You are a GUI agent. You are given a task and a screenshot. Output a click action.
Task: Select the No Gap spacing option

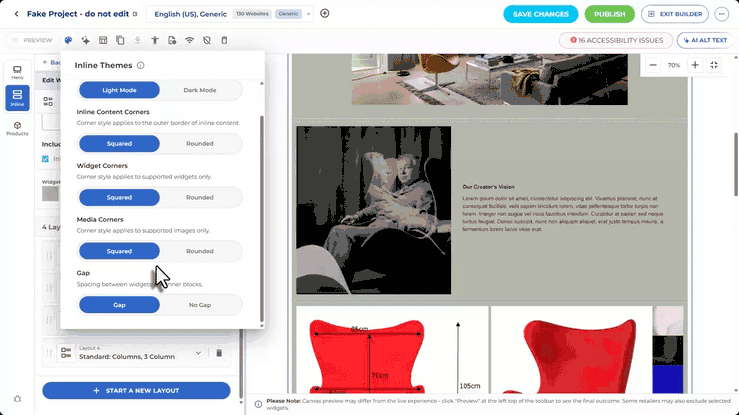200,305
